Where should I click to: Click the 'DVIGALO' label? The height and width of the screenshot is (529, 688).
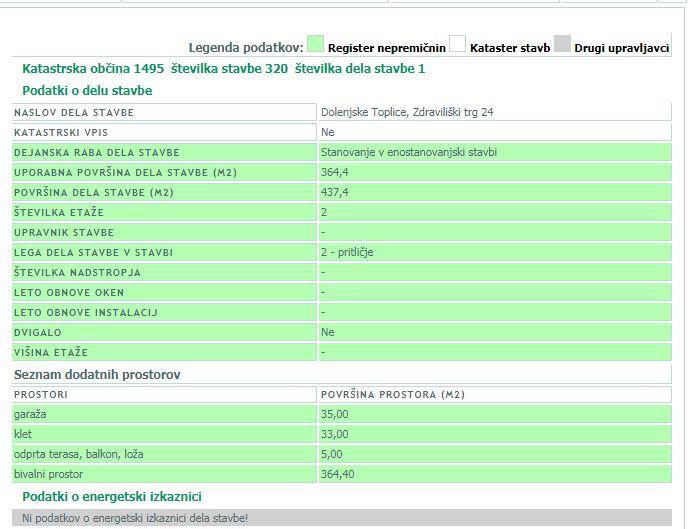(x=37, y=332)
